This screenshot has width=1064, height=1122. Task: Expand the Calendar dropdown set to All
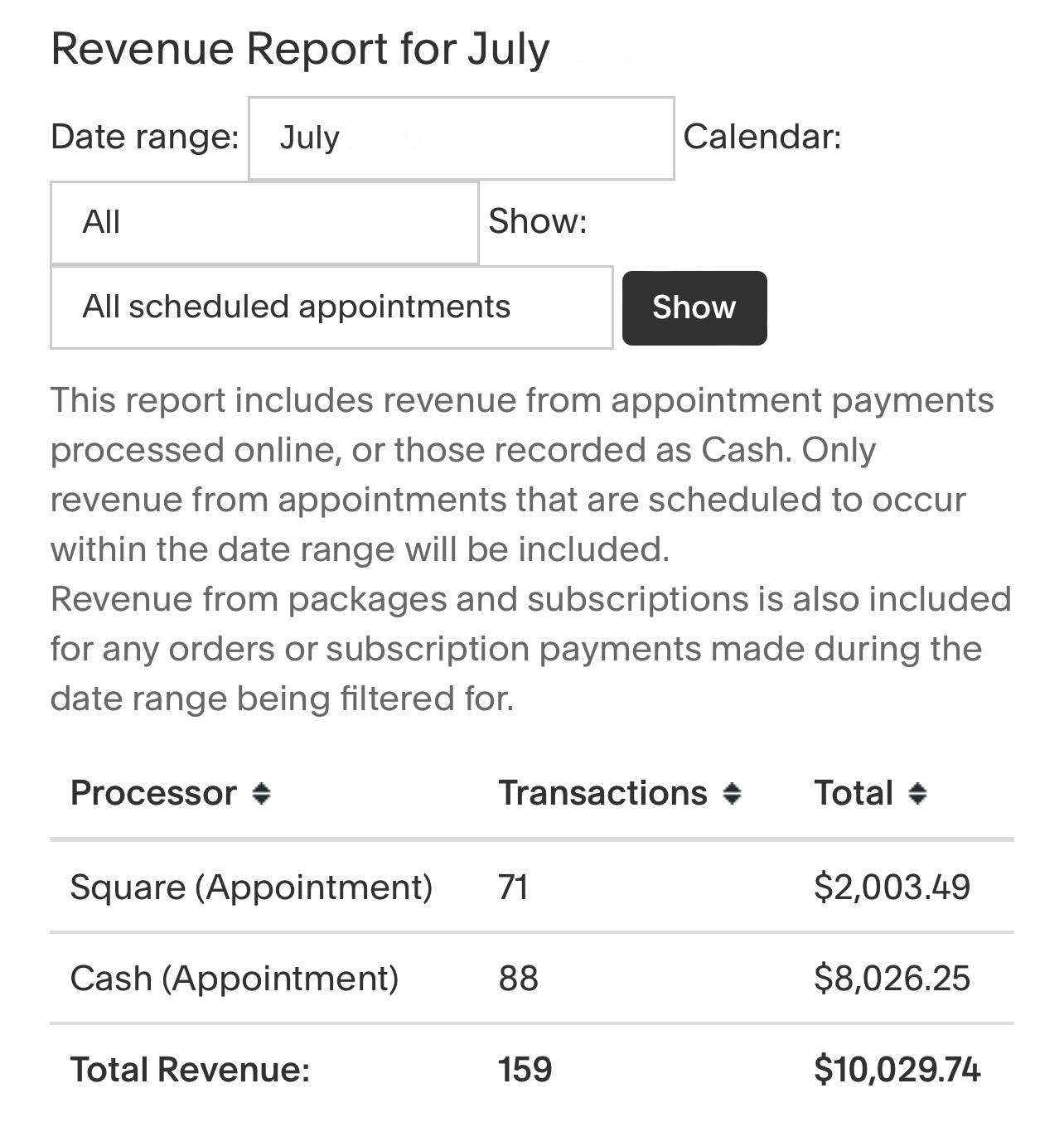(x=264, y=223)
